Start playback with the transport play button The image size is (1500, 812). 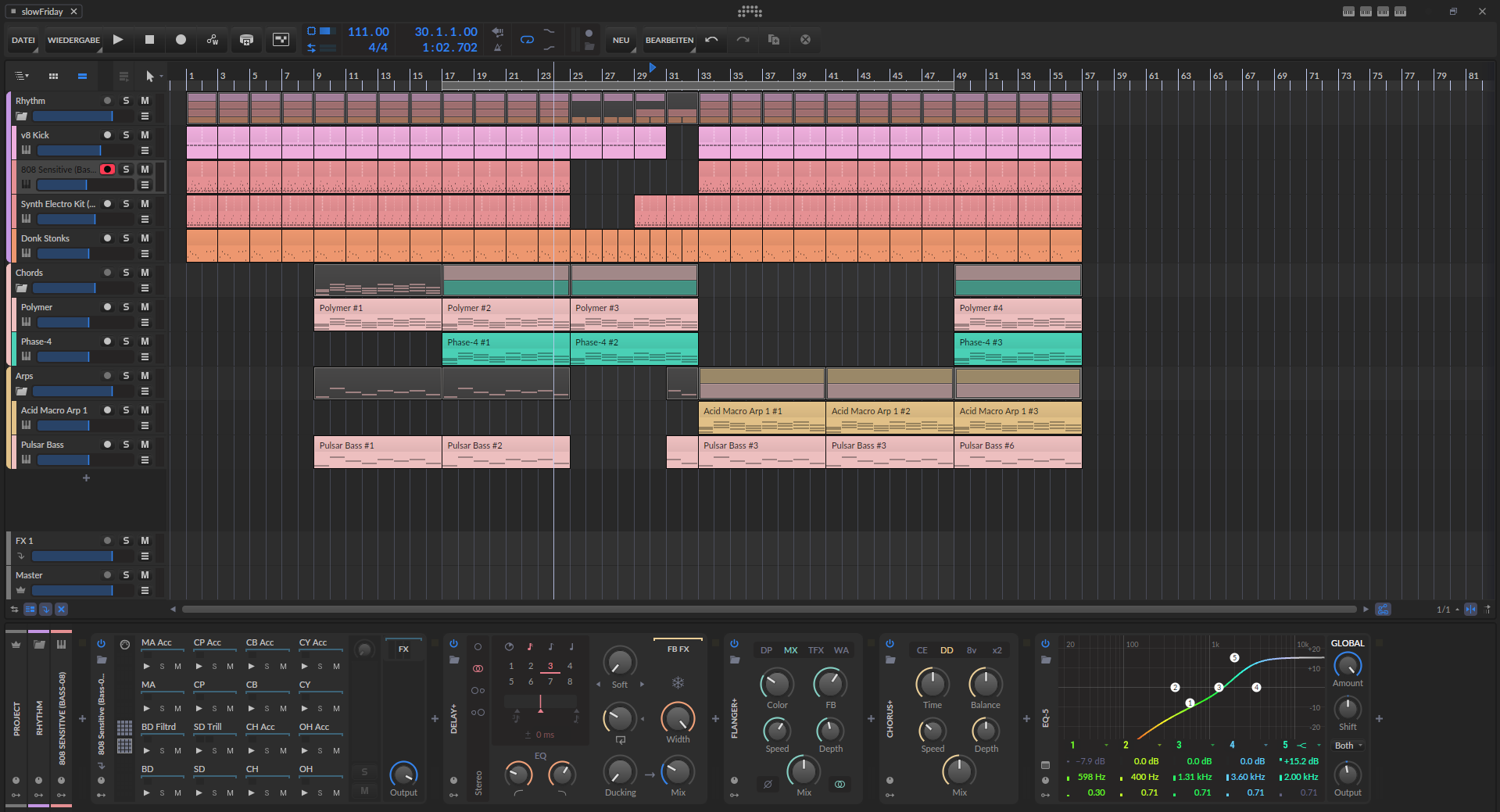pos(118,40)
